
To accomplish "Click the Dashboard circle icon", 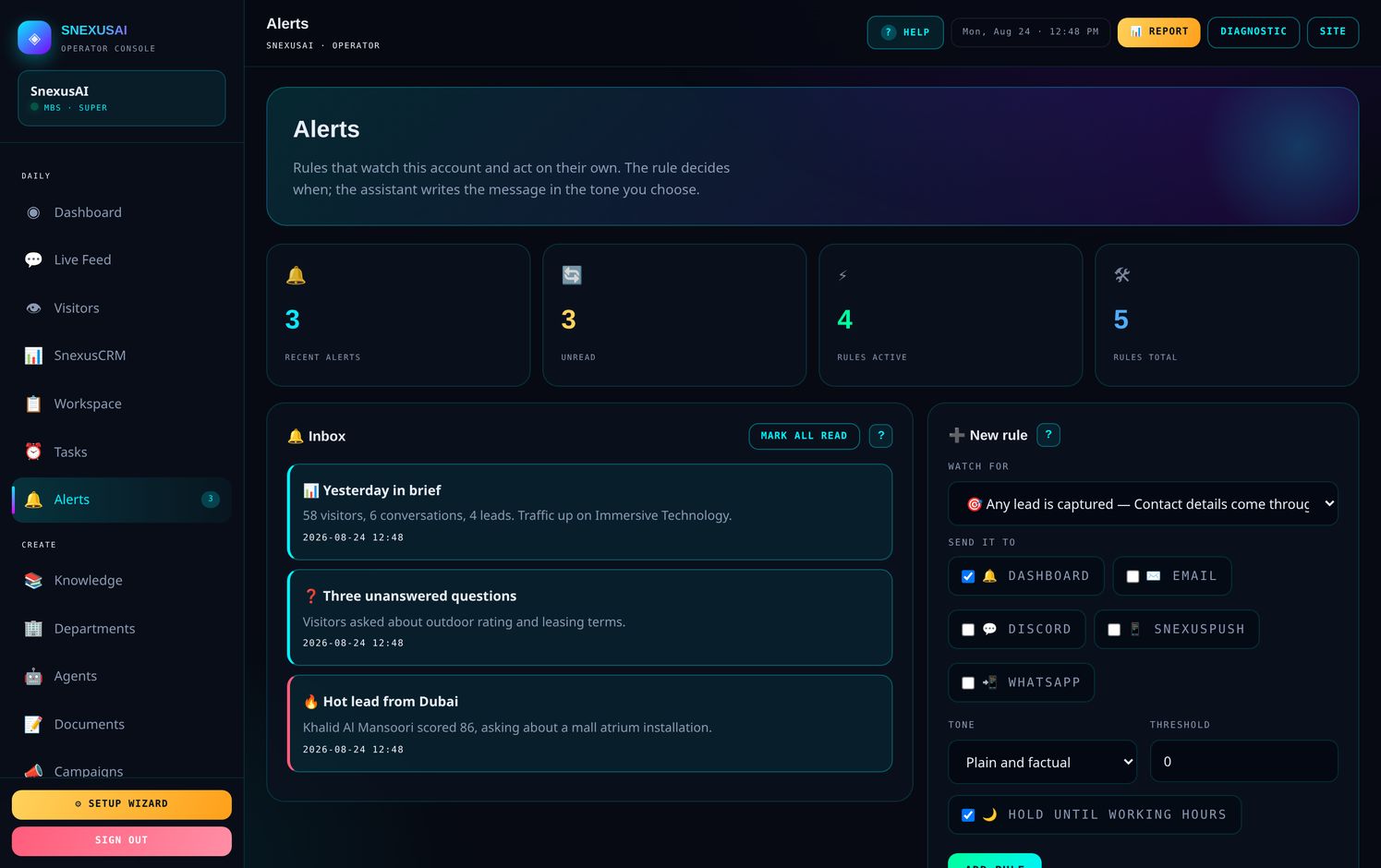I will [33, 212].
